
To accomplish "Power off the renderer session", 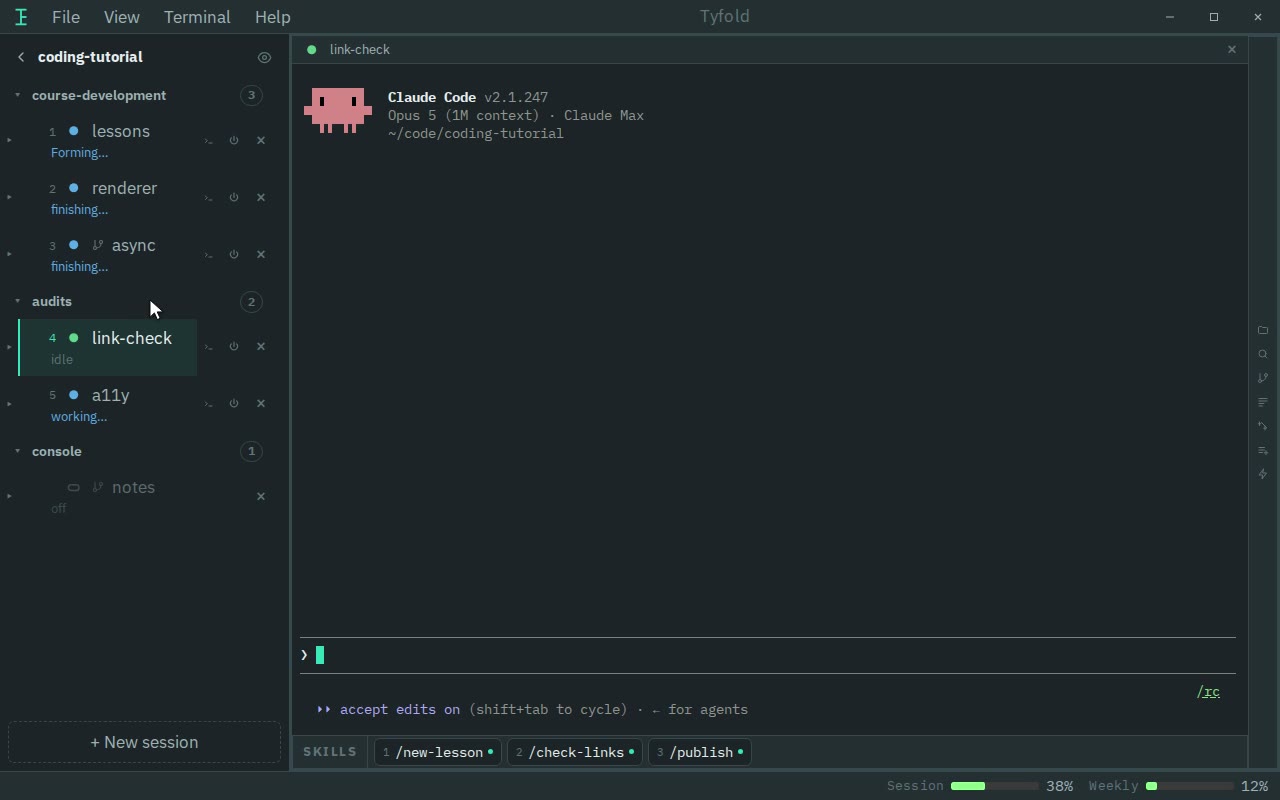I will pos(234,198).
